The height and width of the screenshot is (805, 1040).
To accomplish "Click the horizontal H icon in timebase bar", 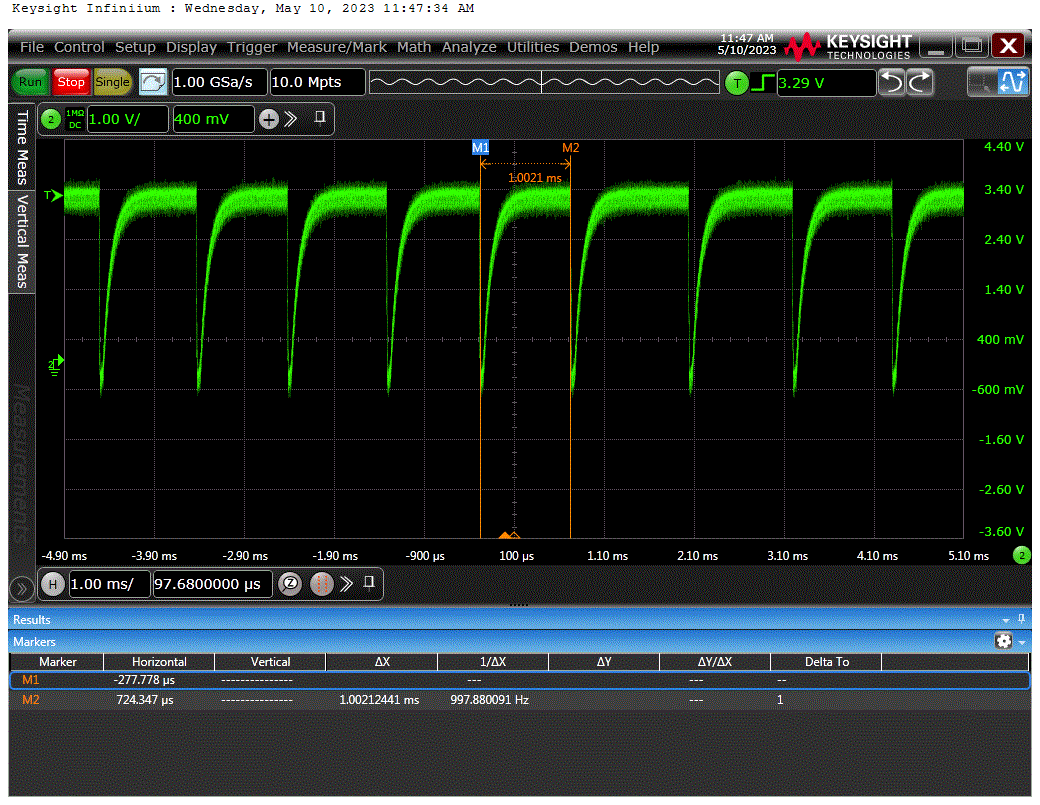I will point(52,584).
